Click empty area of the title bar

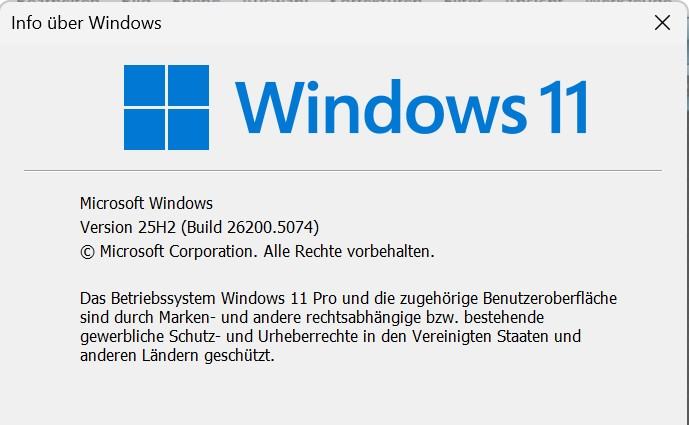pos(395,23)
